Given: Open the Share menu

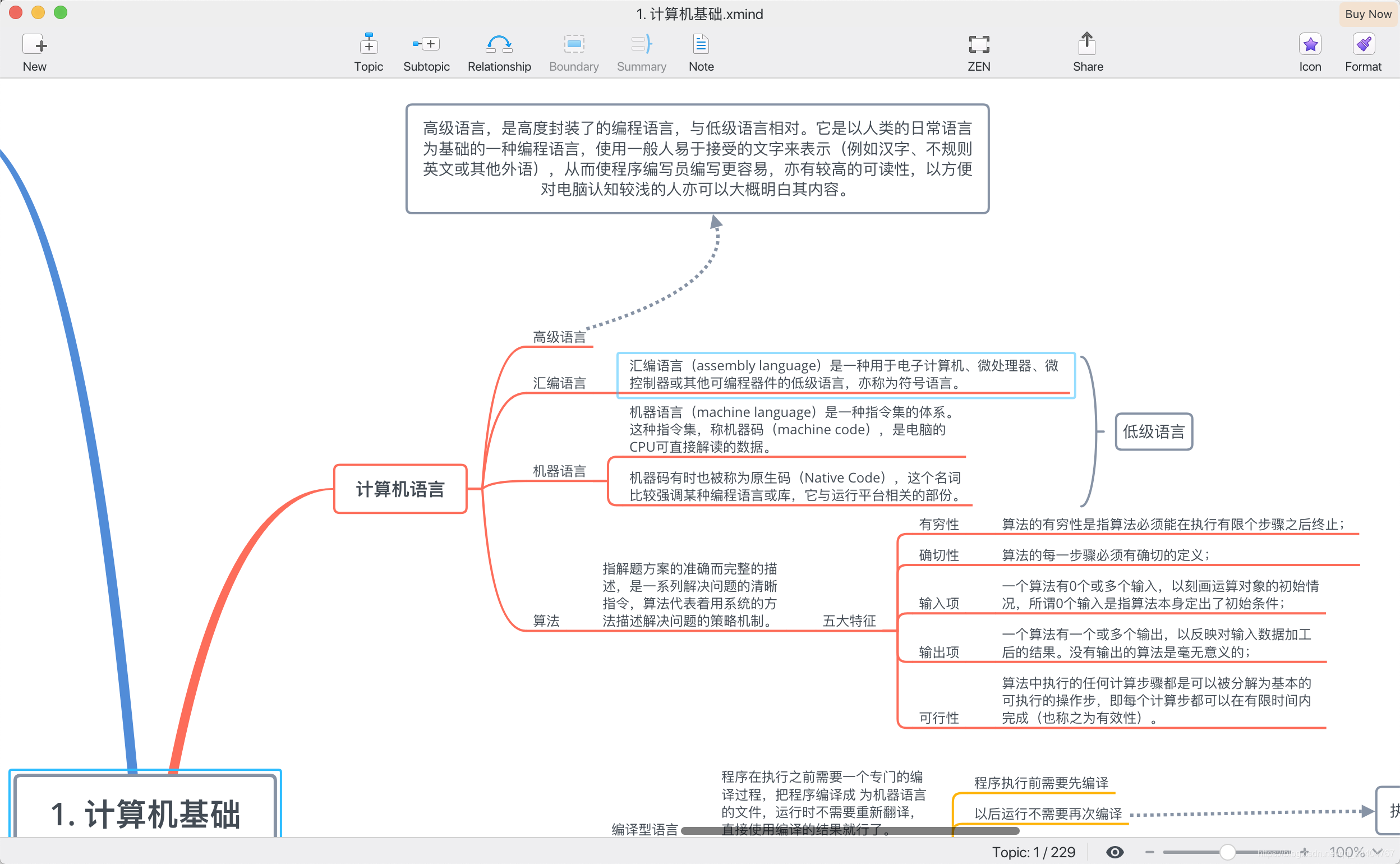Looking at the screenshot, I should click(1087, 44).
